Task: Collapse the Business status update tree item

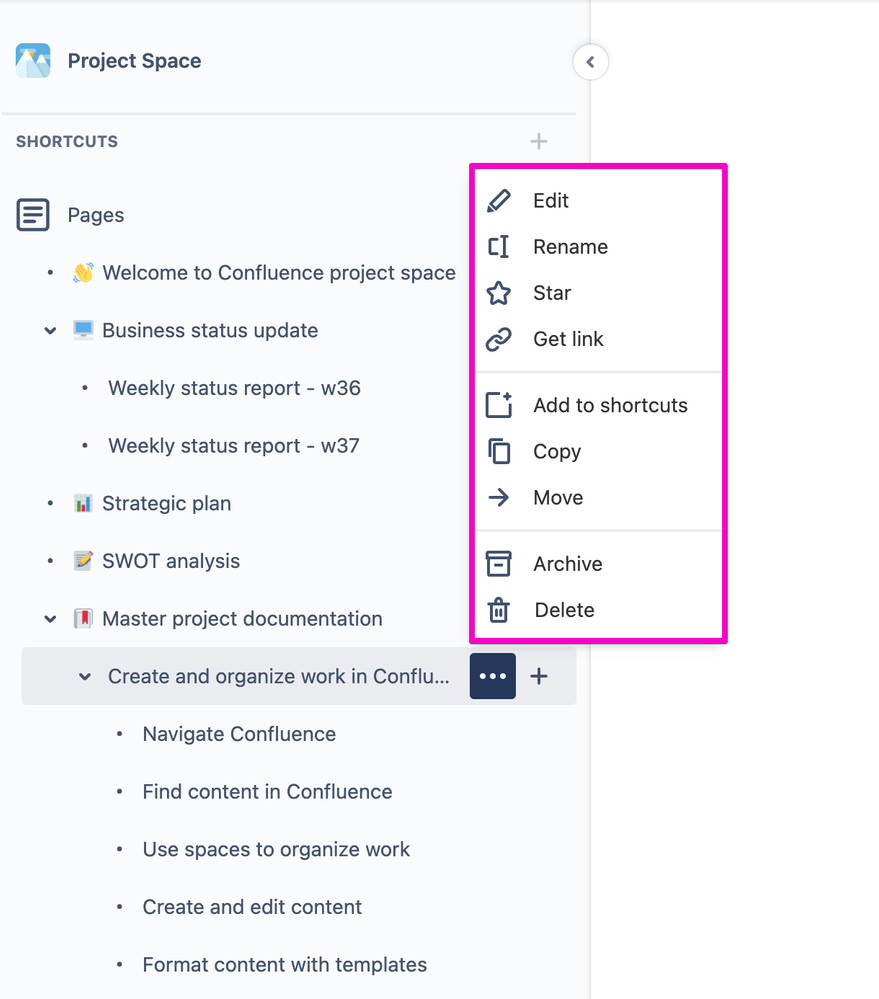Action: [x=50, y=330]
